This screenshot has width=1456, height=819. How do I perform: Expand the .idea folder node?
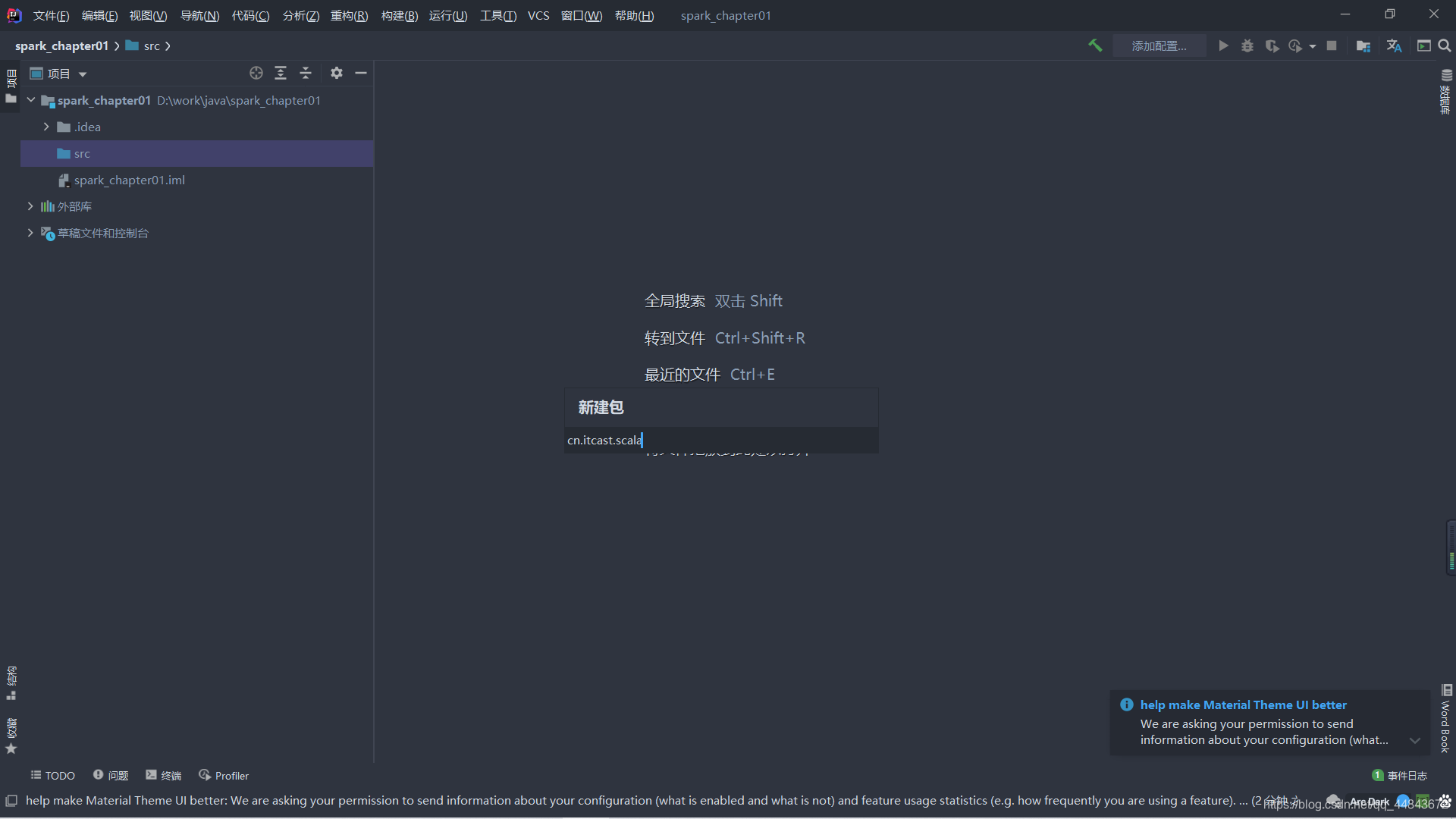47,126
